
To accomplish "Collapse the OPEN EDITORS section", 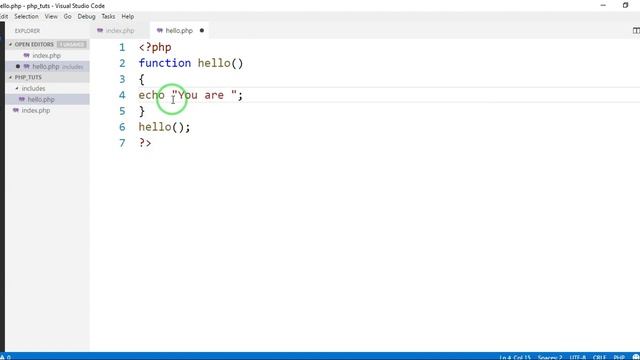I will tap(11, 44).
